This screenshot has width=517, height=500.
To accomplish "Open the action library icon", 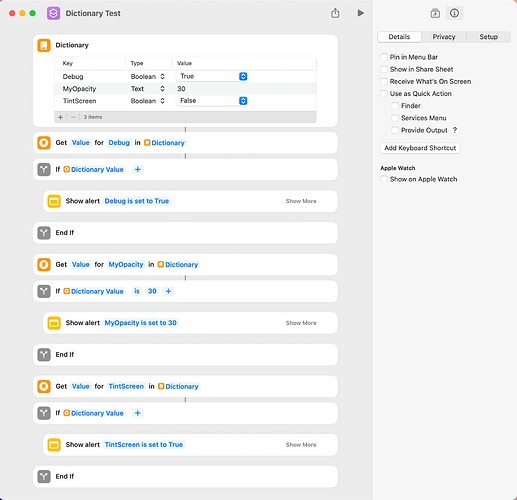I will click(x=435, y=13).
